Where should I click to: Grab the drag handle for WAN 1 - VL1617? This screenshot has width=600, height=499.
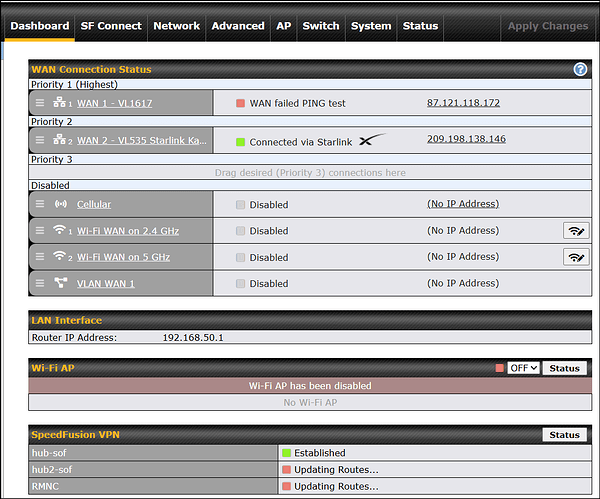tap(40, 103)
